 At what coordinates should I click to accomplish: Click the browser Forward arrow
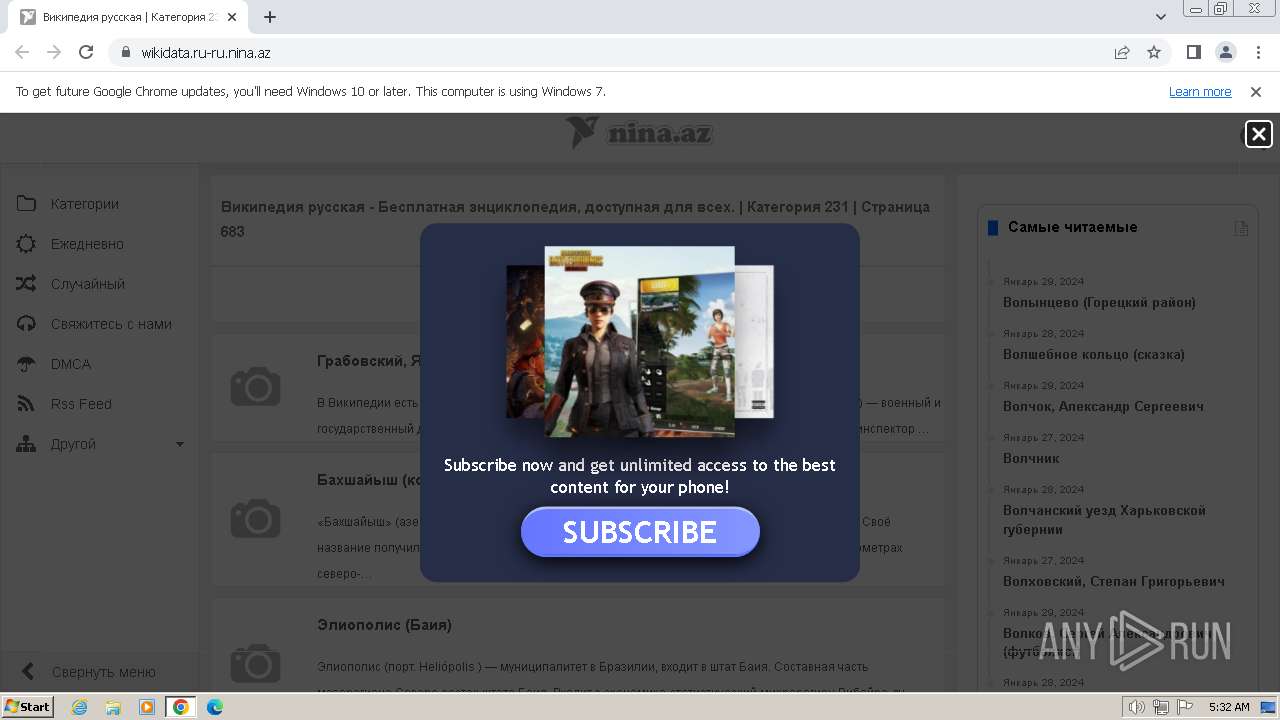tap(54, 52)
